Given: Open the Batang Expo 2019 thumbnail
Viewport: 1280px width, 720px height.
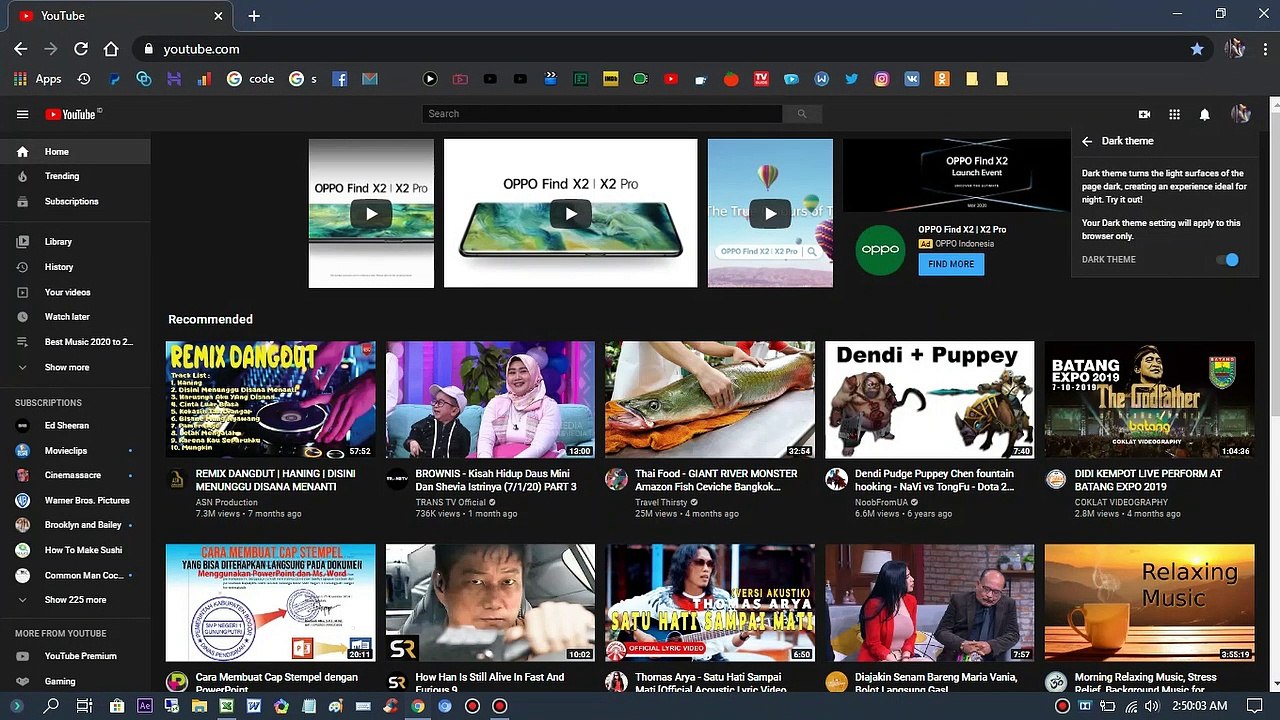Looking at the screenshot, I should pos(1149,400).
